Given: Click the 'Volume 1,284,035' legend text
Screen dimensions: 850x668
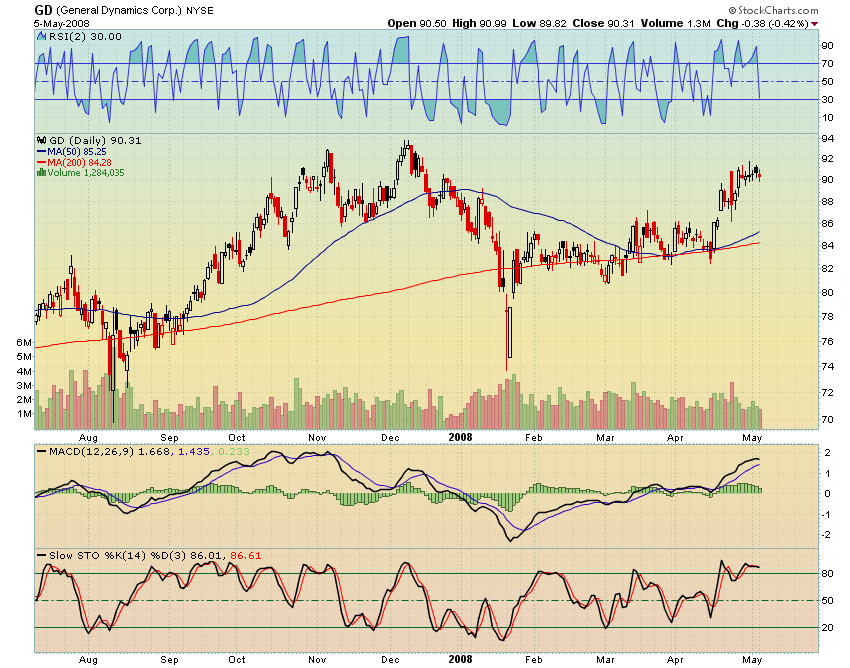Looking at the screenshot, I should point(86,172).
